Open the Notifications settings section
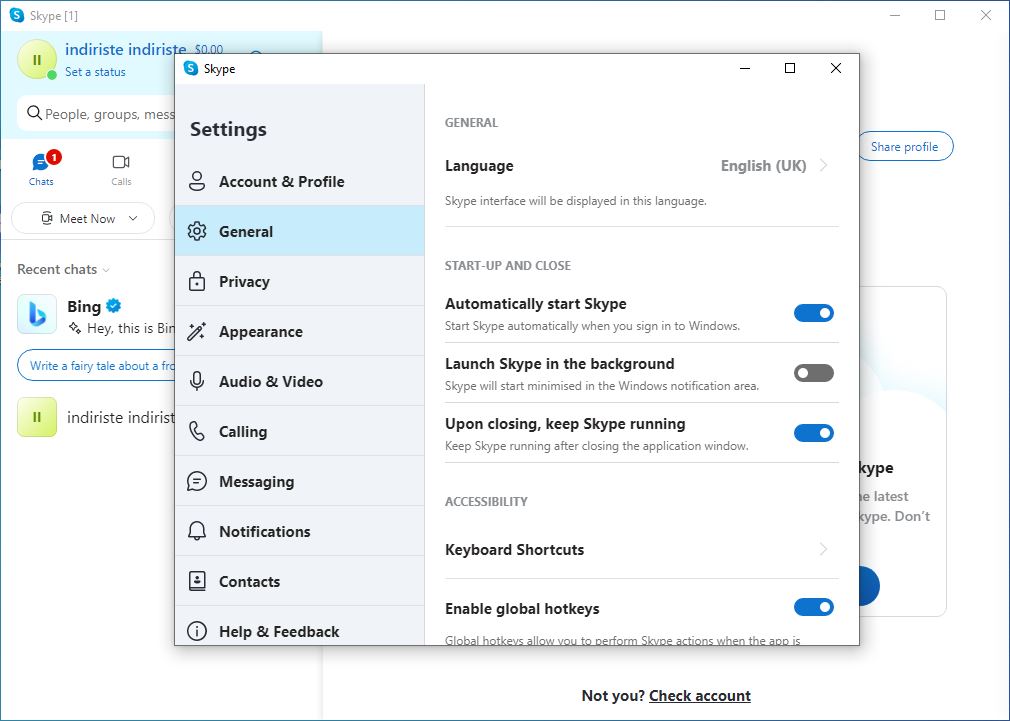 point(300,531)
